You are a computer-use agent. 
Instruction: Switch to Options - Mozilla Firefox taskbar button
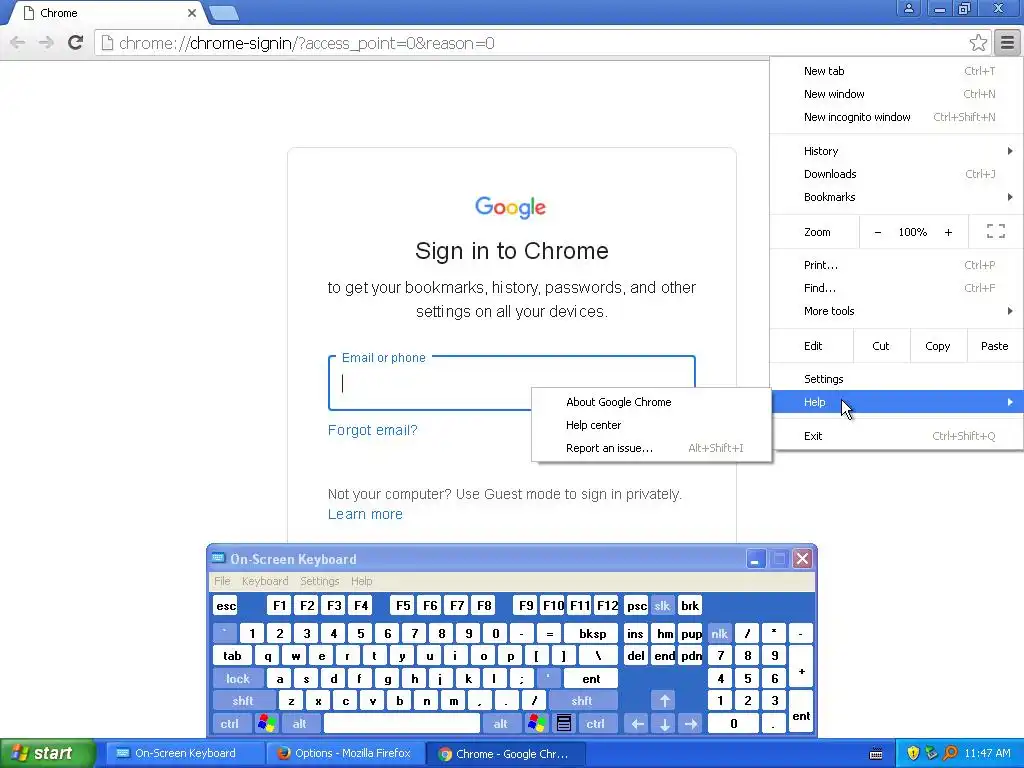pos(345,754)
